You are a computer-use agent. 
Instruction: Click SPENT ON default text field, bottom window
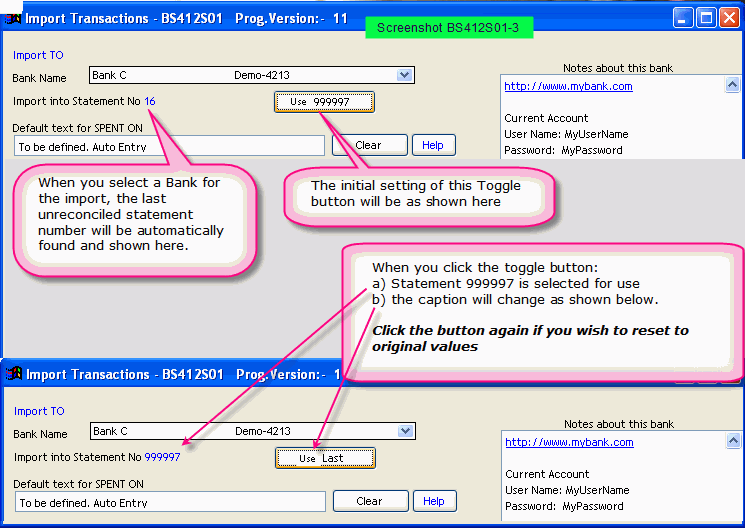pyautogui.click(x=171, y=502)
